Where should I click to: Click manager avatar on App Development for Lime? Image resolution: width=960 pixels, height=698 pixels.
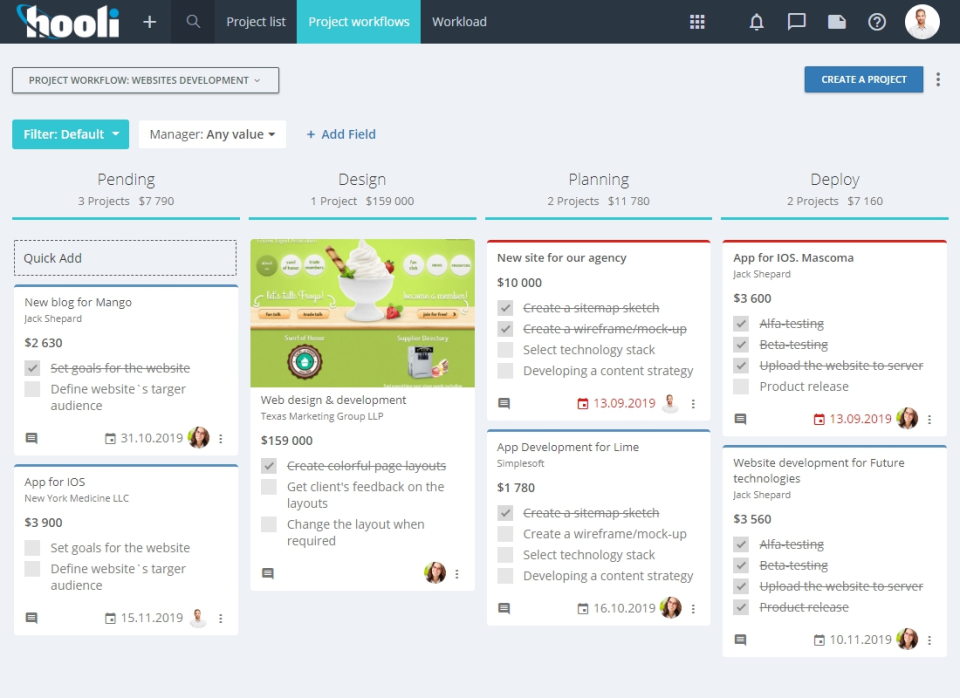click(x=670, y=607)
